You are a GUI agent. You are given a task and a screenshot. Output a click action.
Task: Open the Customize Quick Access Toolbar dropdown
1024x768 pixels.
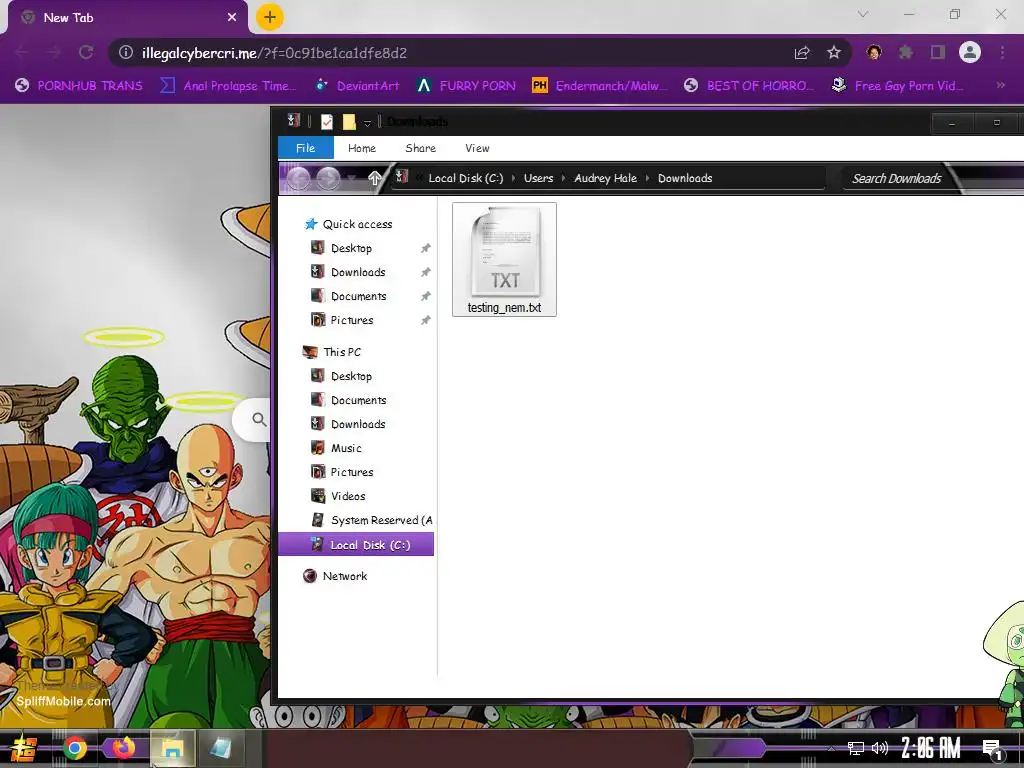pyautogui.click(x=367, y=122)
